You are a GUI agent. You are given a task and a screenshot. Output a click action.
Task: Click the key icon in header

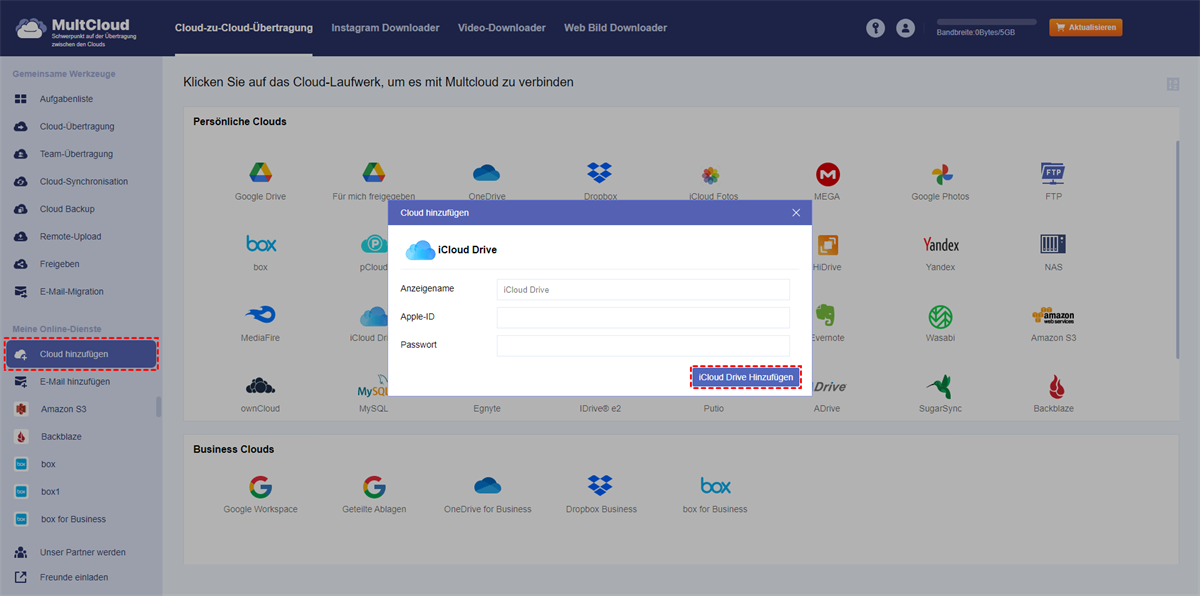tap(875, 28)
